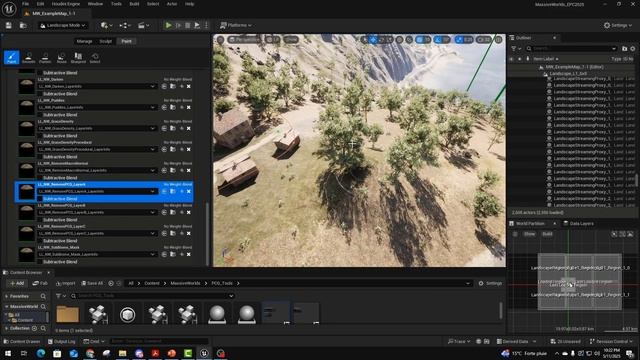Click Save All in Content Browser
Viewport: 640px width, 360px height.
92,283
